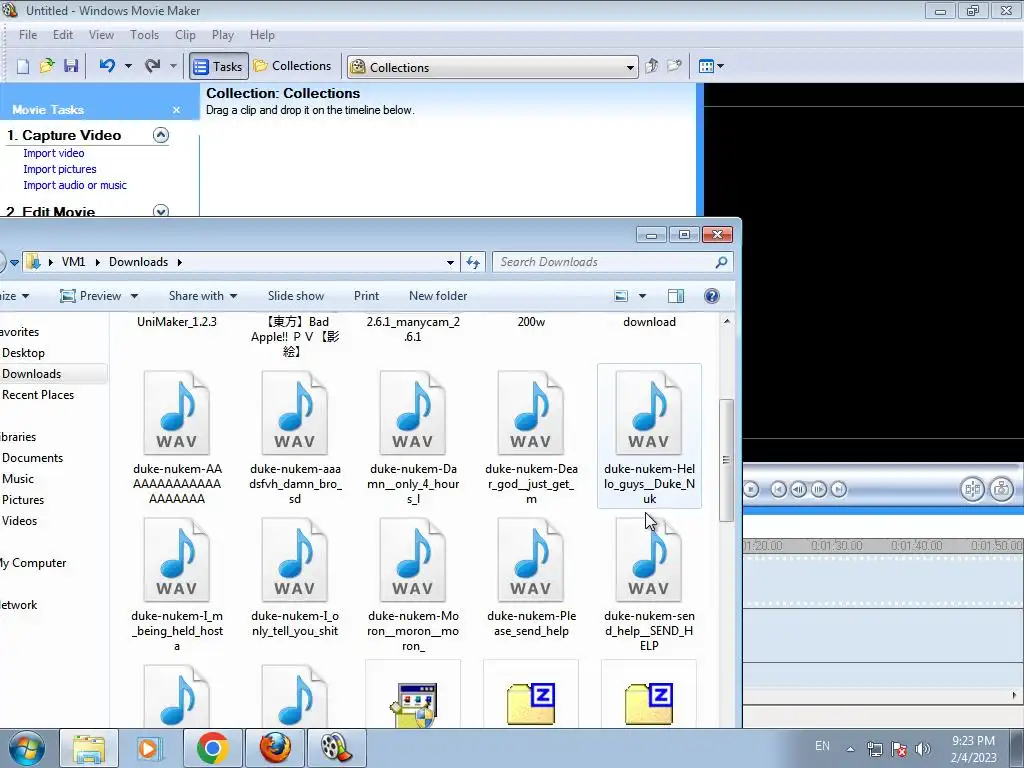The height and width of the screenshot is (768, 1024).
Task: Click the volume icon in system tray
Action: click(923, 748)
